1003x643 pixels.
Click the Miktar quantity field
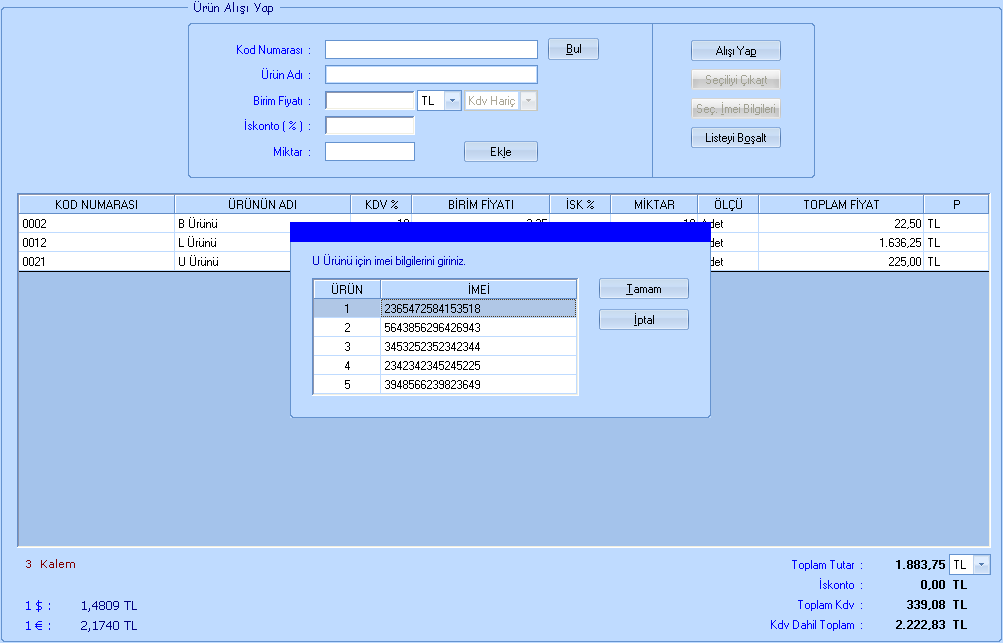coord(369,152)
